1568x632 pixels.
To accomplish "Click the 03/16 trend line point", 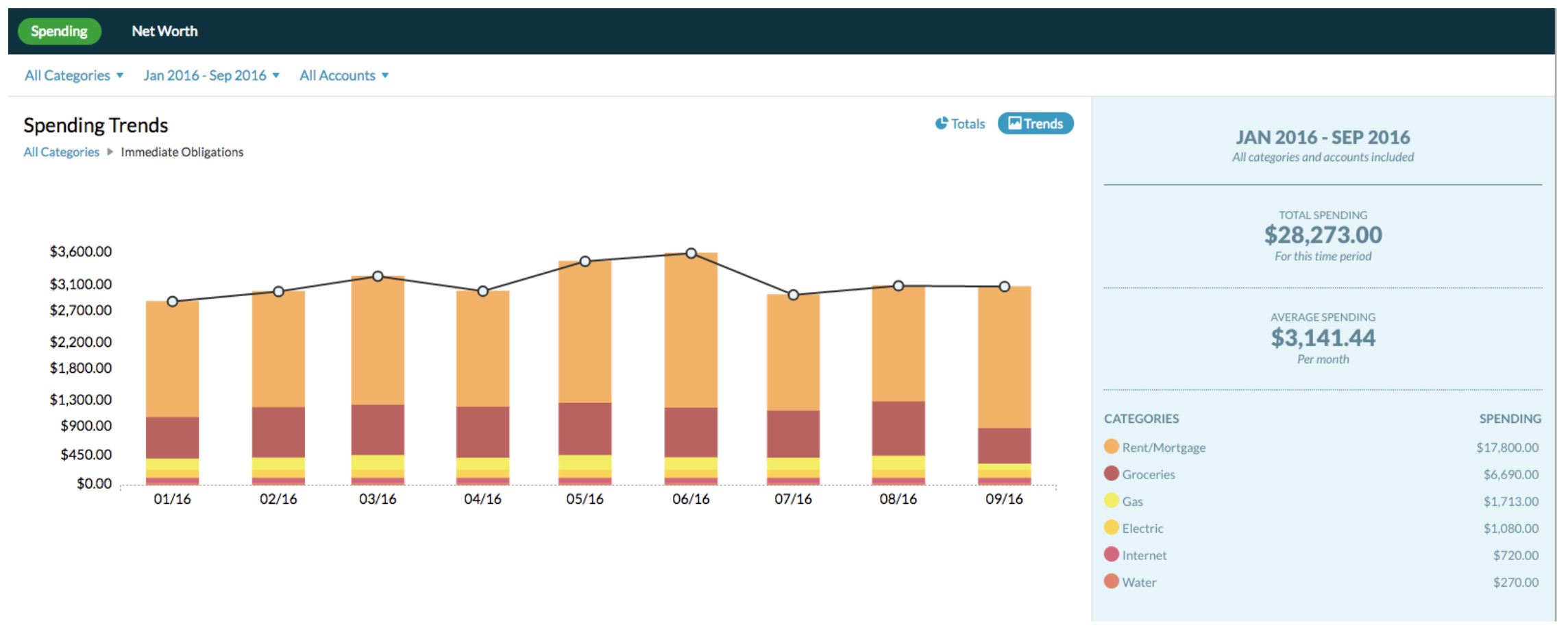I will point(378,276).
